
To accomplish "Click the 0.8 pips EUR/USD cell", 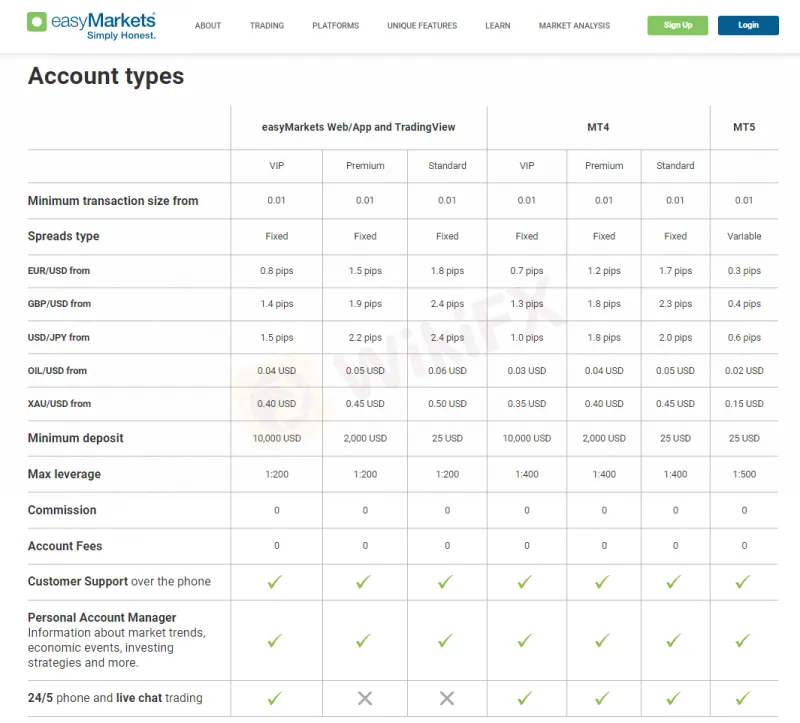I will coord(277,270).
